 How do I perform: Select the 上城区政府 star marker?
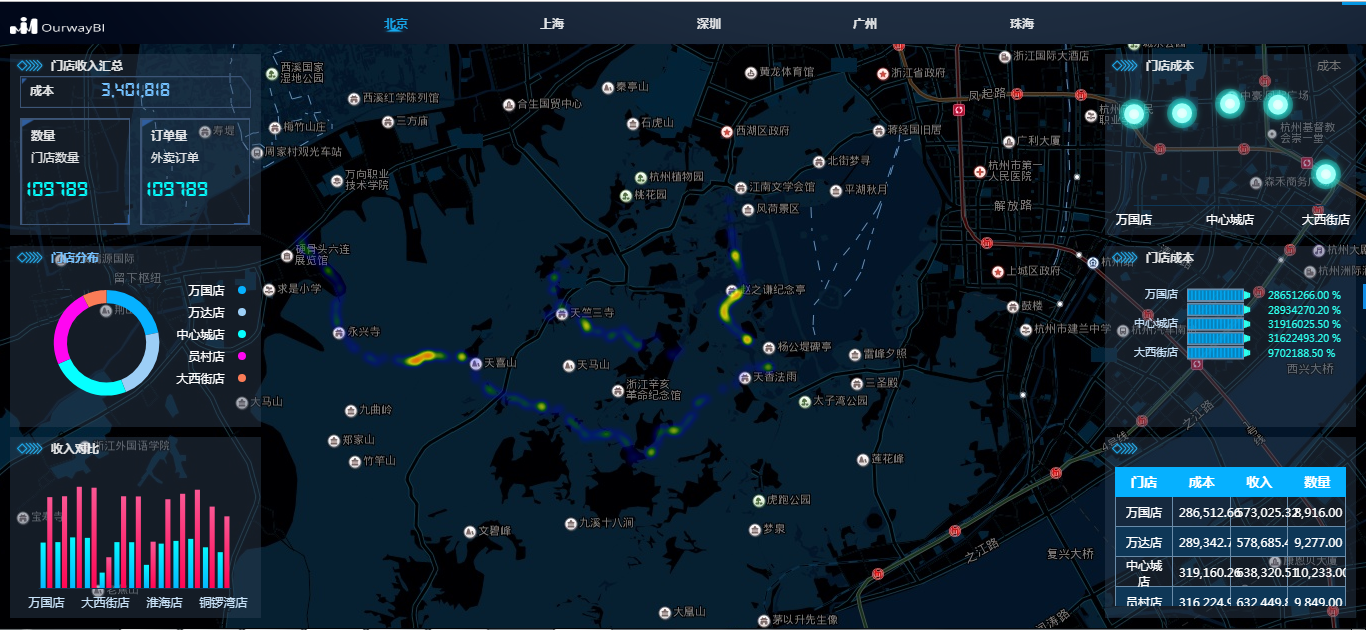998,271
